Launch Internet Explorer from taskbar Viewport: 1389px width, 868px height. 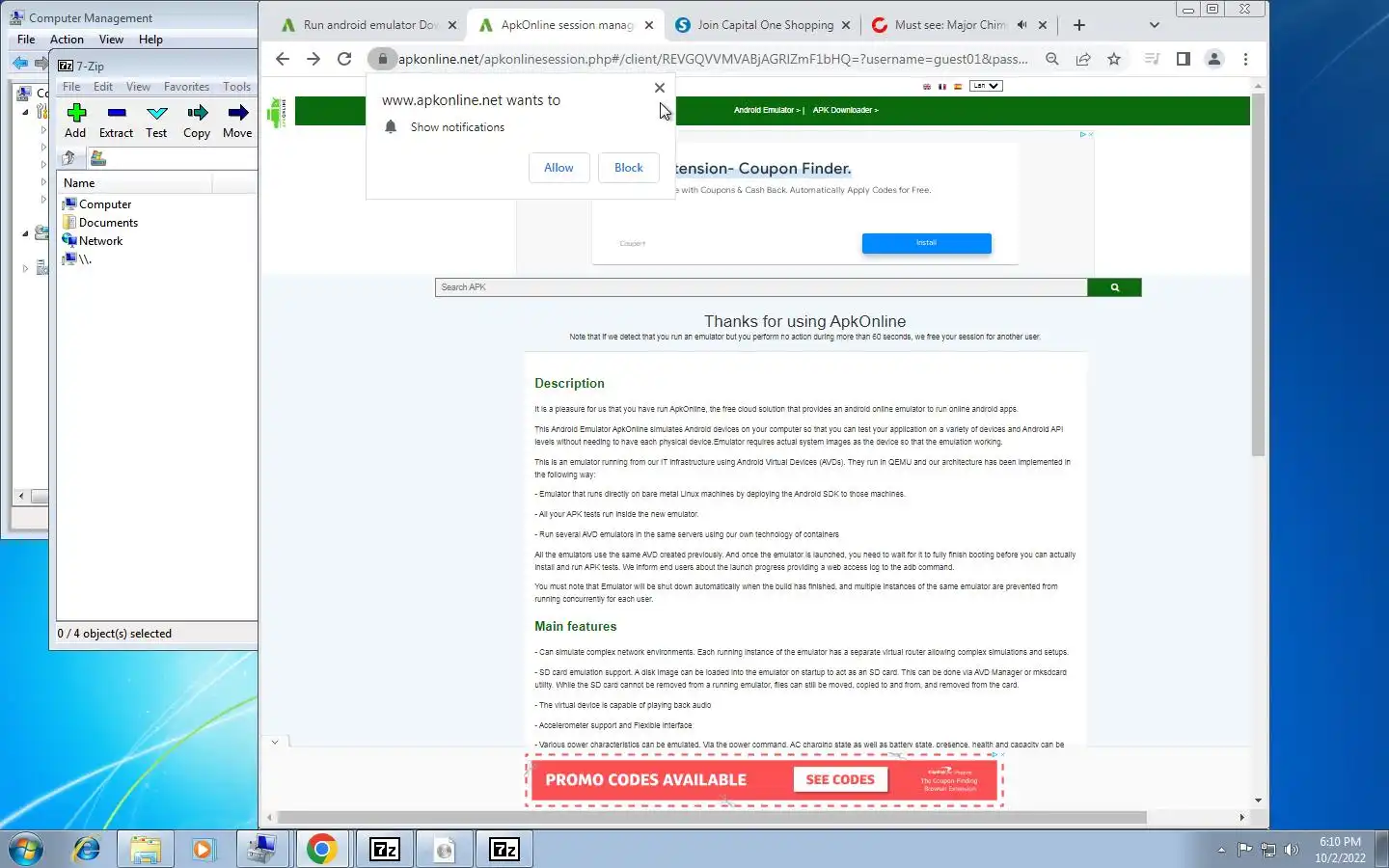coord(87,850)
